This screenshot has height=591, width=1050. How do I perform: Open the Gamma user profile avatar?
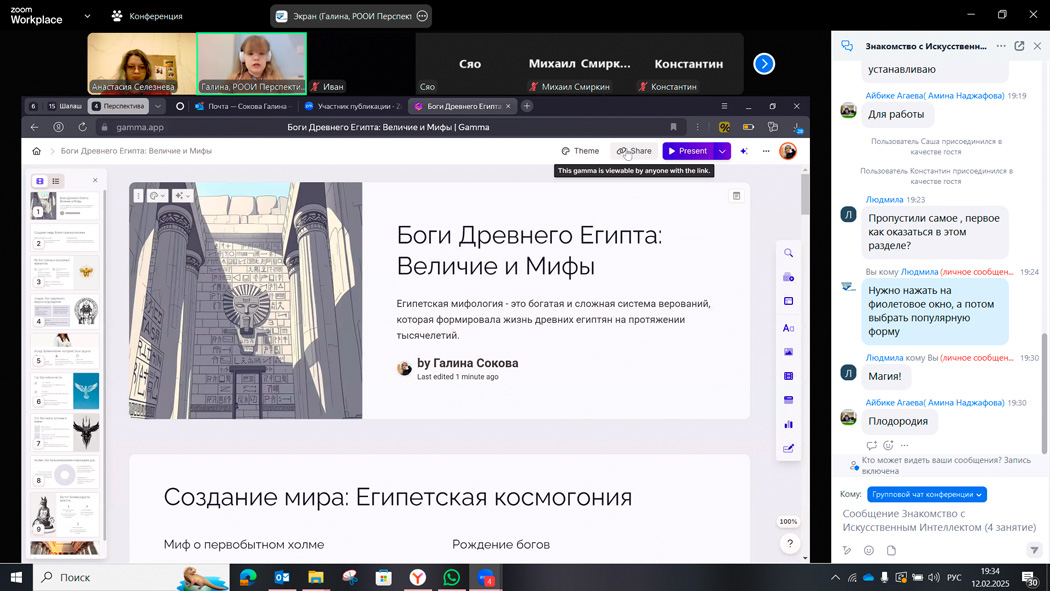pos(788,151)
